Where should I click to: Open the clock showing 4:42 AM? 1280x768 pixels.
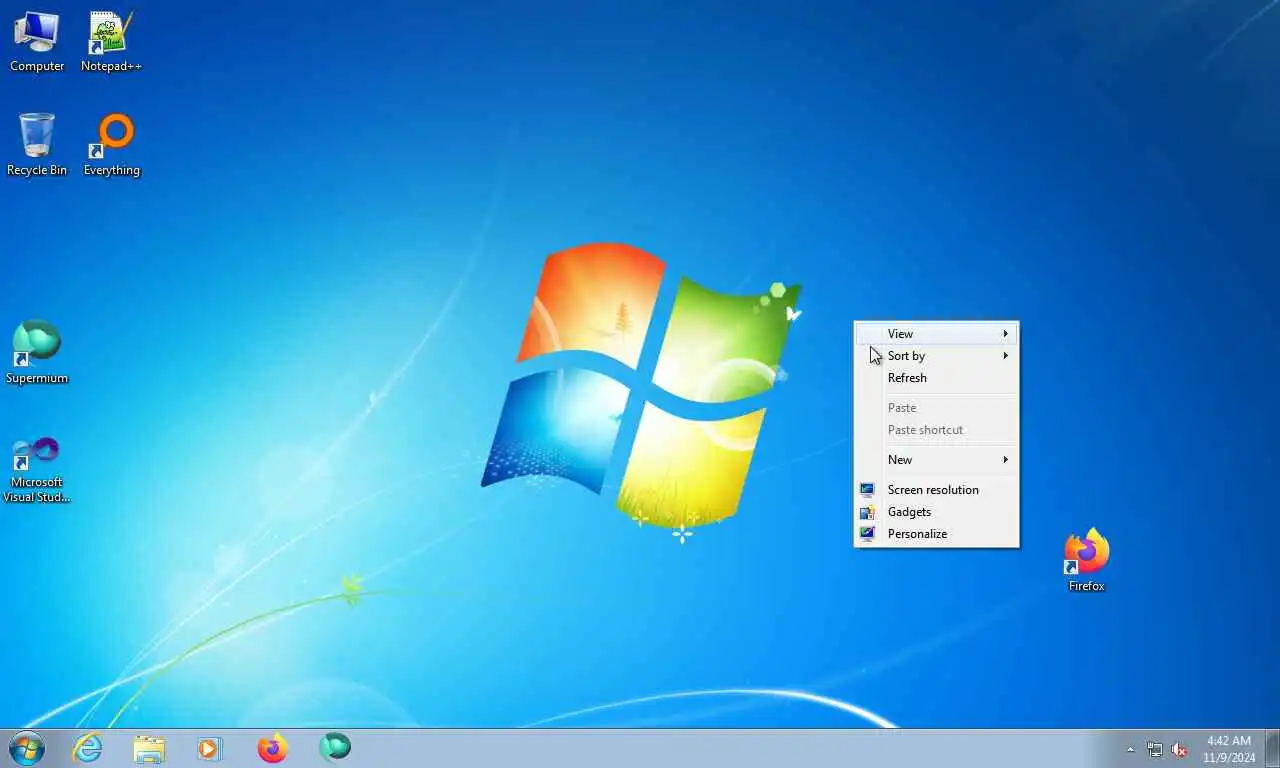(1229, 749)
